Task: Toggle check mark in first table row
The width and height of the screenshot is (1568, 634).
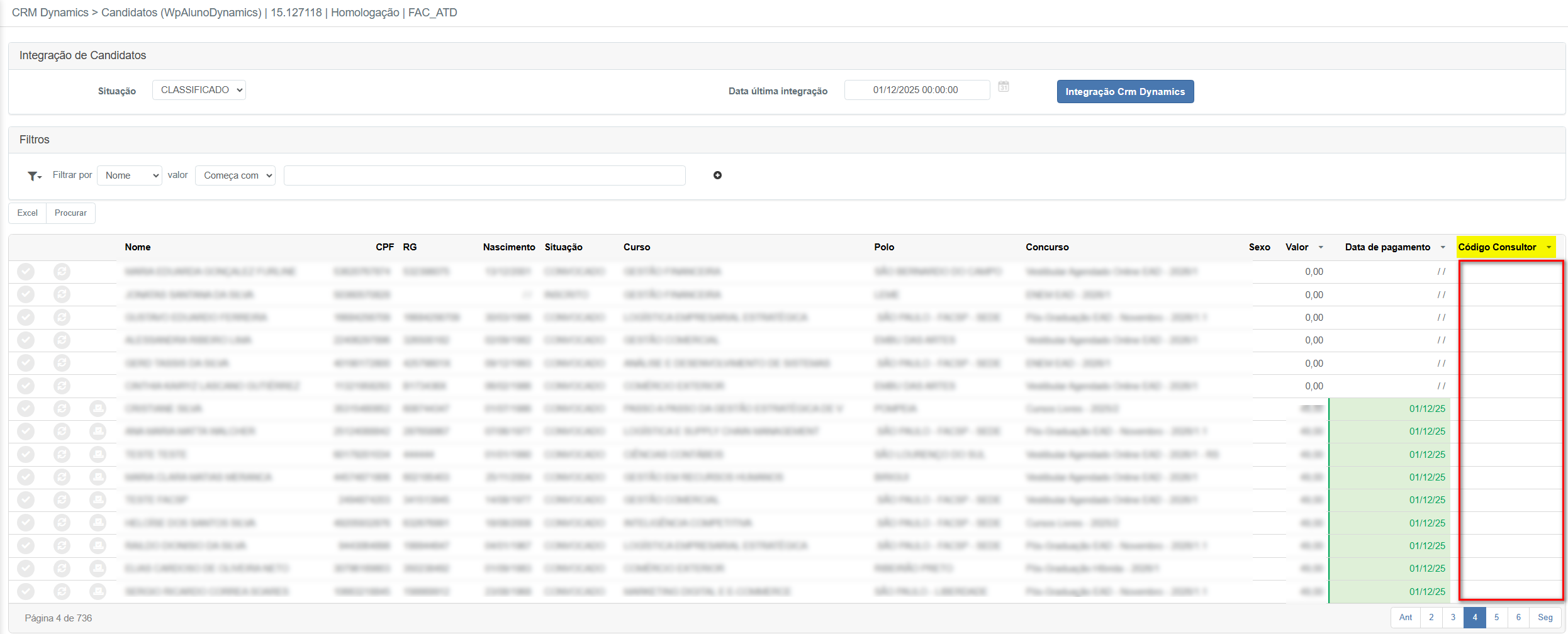Action: click(26, 272)
